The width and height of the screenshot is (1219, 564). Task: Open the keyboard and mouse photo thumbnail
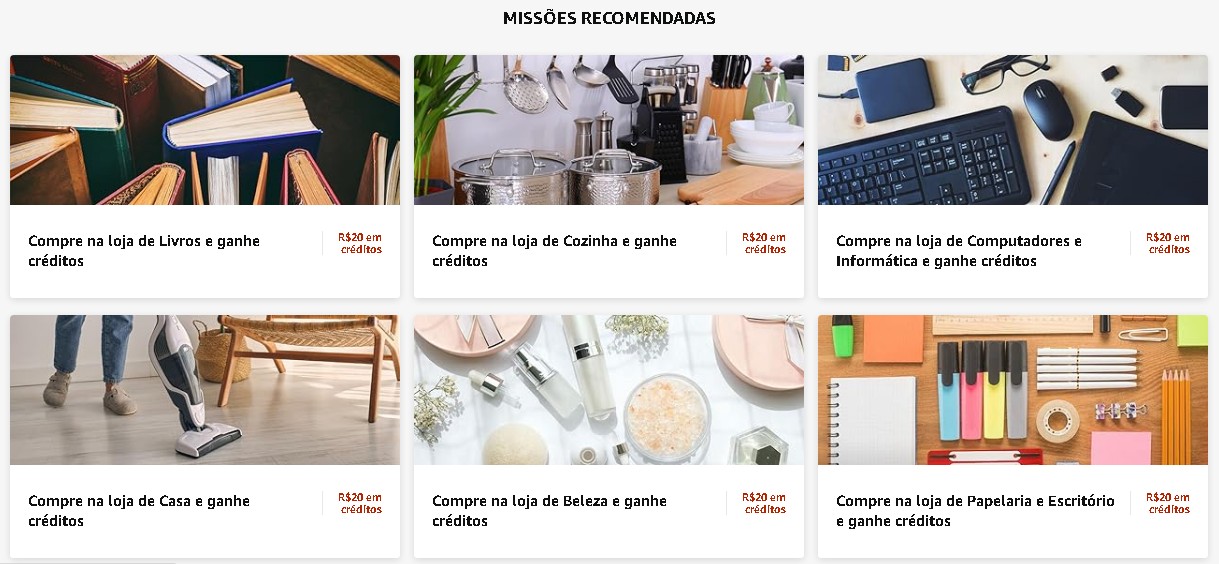coord(1013,130)
